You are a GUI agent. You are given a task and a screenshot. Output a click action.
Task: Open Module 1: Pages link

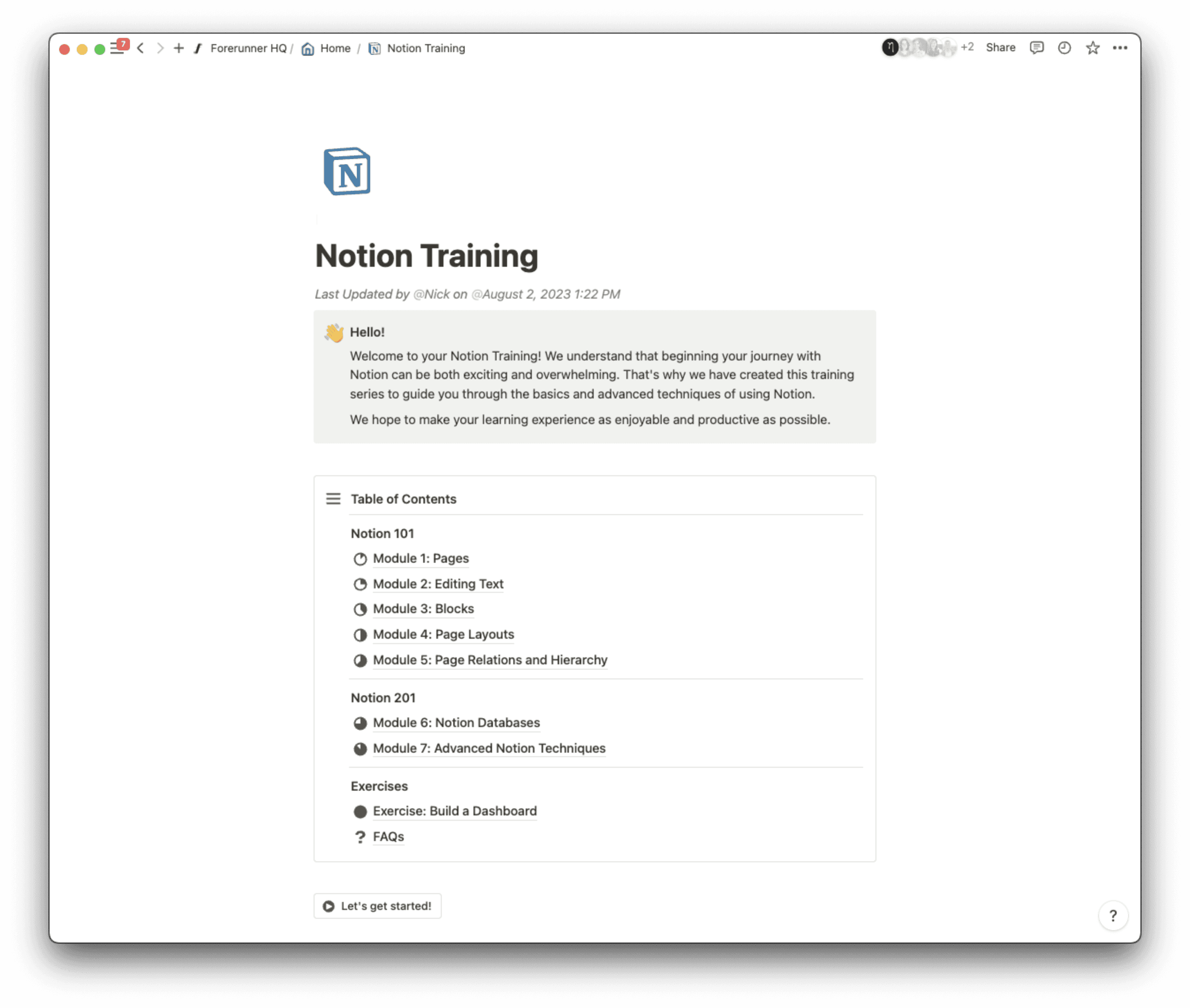coord(421,558)
